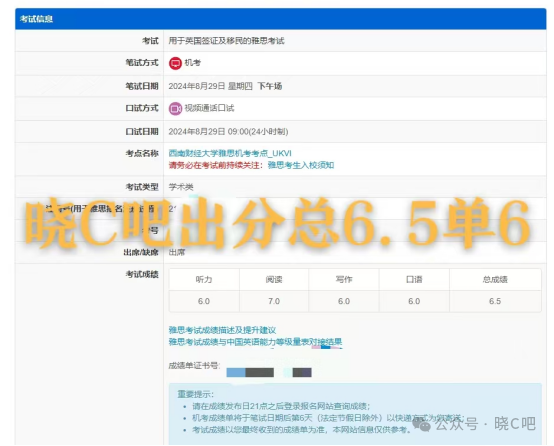Image resolution: width=554 pixels, height=446 pixels.
Task: Select the 听力 score column header
Action: (x=204, y=280)
